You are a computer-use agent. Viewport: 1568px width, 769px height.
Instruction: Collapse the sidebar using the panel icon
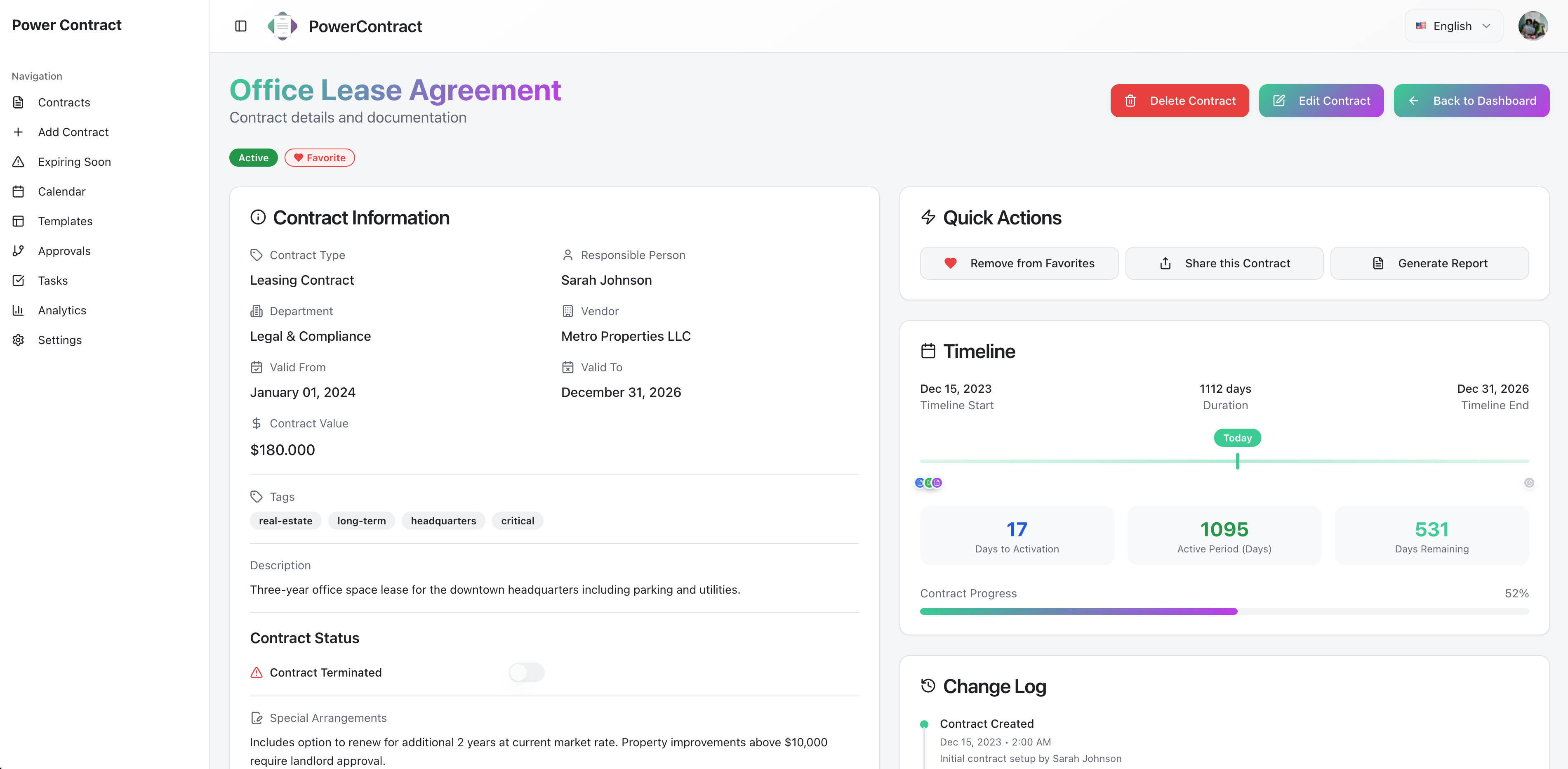(x=241, y=26)
